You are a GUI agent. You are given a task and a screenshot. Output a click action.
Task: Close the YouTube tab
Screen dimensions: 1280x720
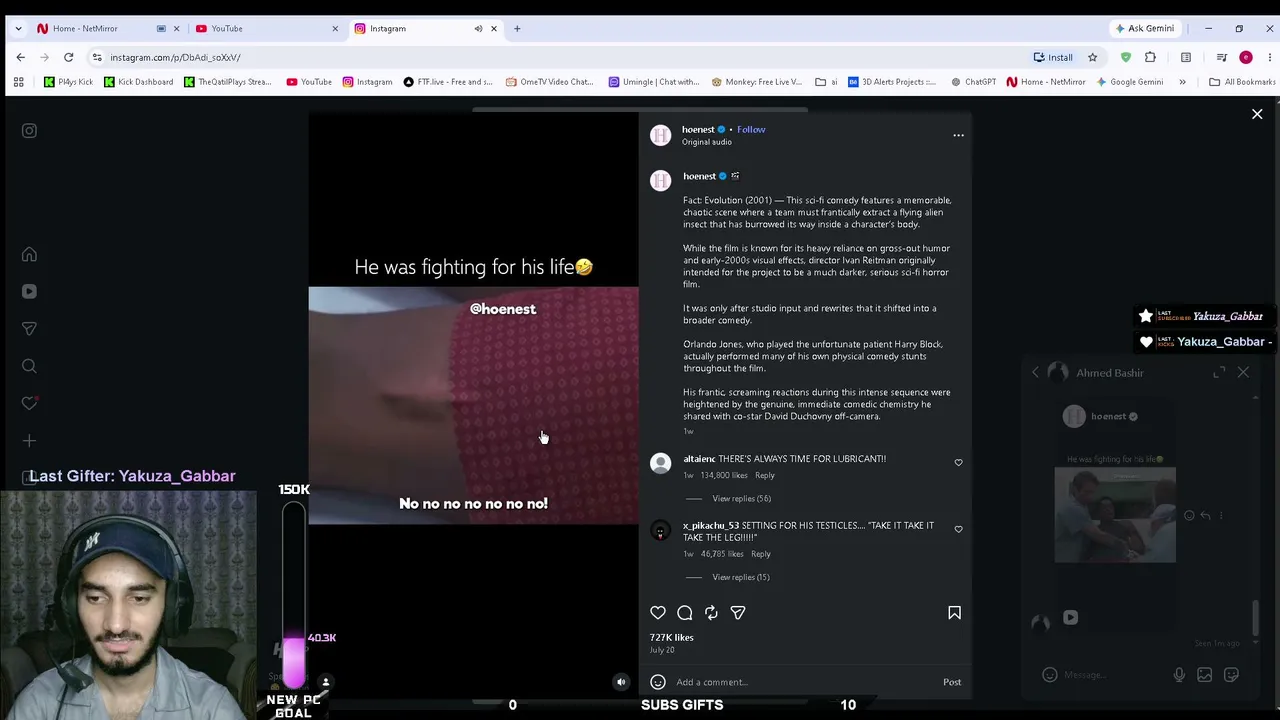tap(335, 28)
